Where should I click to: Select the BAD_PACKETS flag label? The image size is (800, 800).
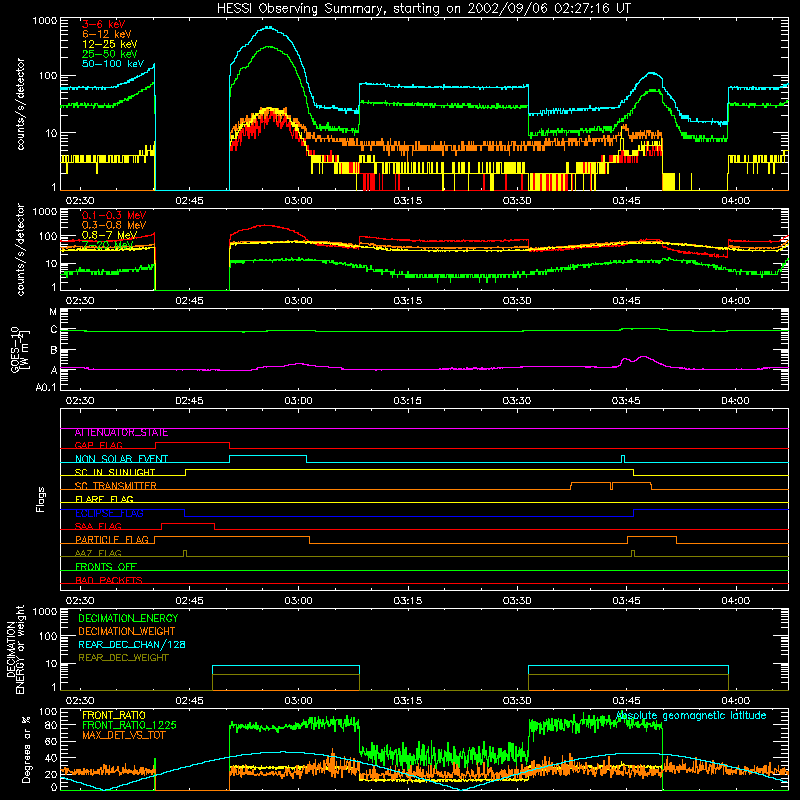coord(109,580)
